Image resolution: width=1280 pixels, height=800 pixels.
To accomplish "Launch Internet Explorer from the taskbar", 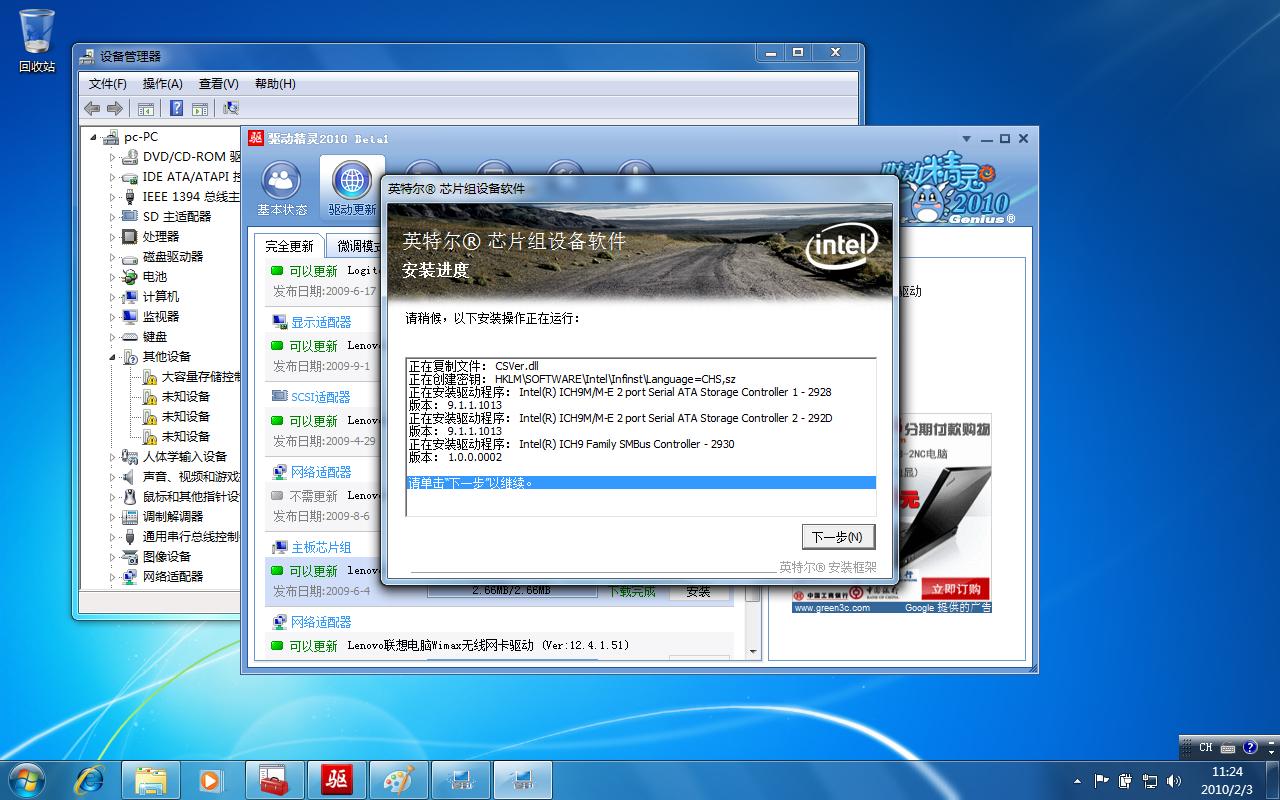I will point(90,779).
